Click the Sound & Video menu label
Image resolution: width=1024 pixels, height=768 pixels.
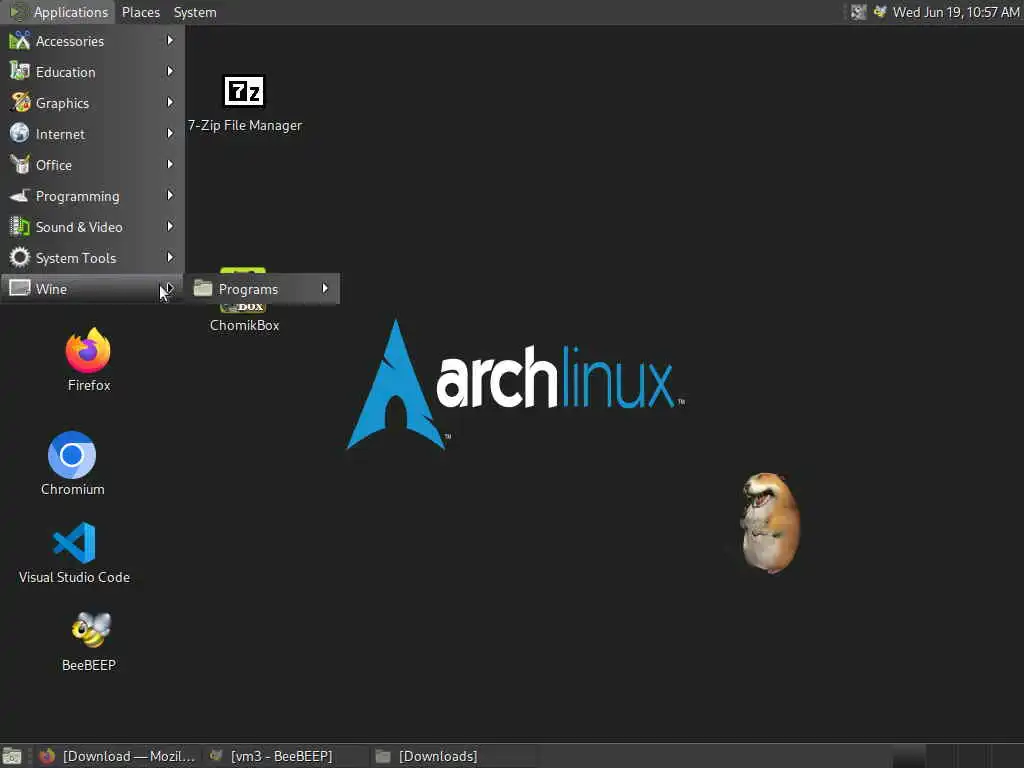tap(79, 227)
